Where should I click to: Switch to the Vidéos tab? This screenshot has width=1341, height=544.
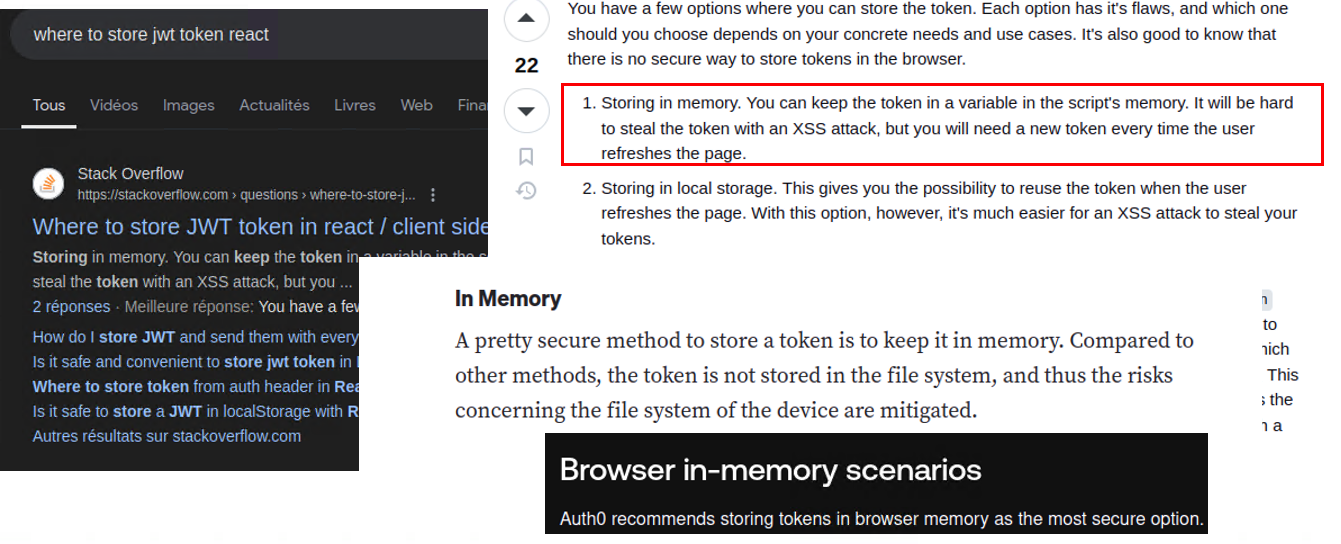tap(114, 105)
